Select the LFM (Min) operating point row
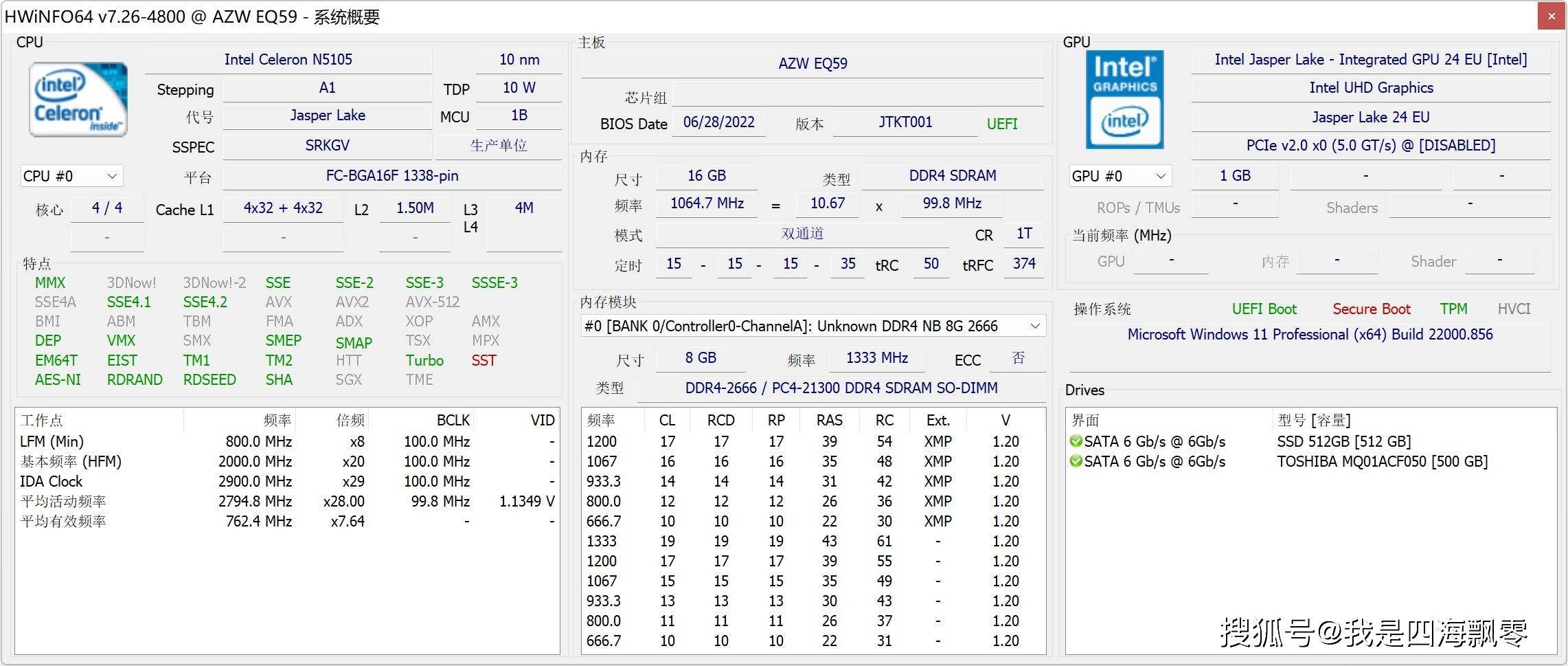Viewport: 1568px width, 666px height. [287, 441]
